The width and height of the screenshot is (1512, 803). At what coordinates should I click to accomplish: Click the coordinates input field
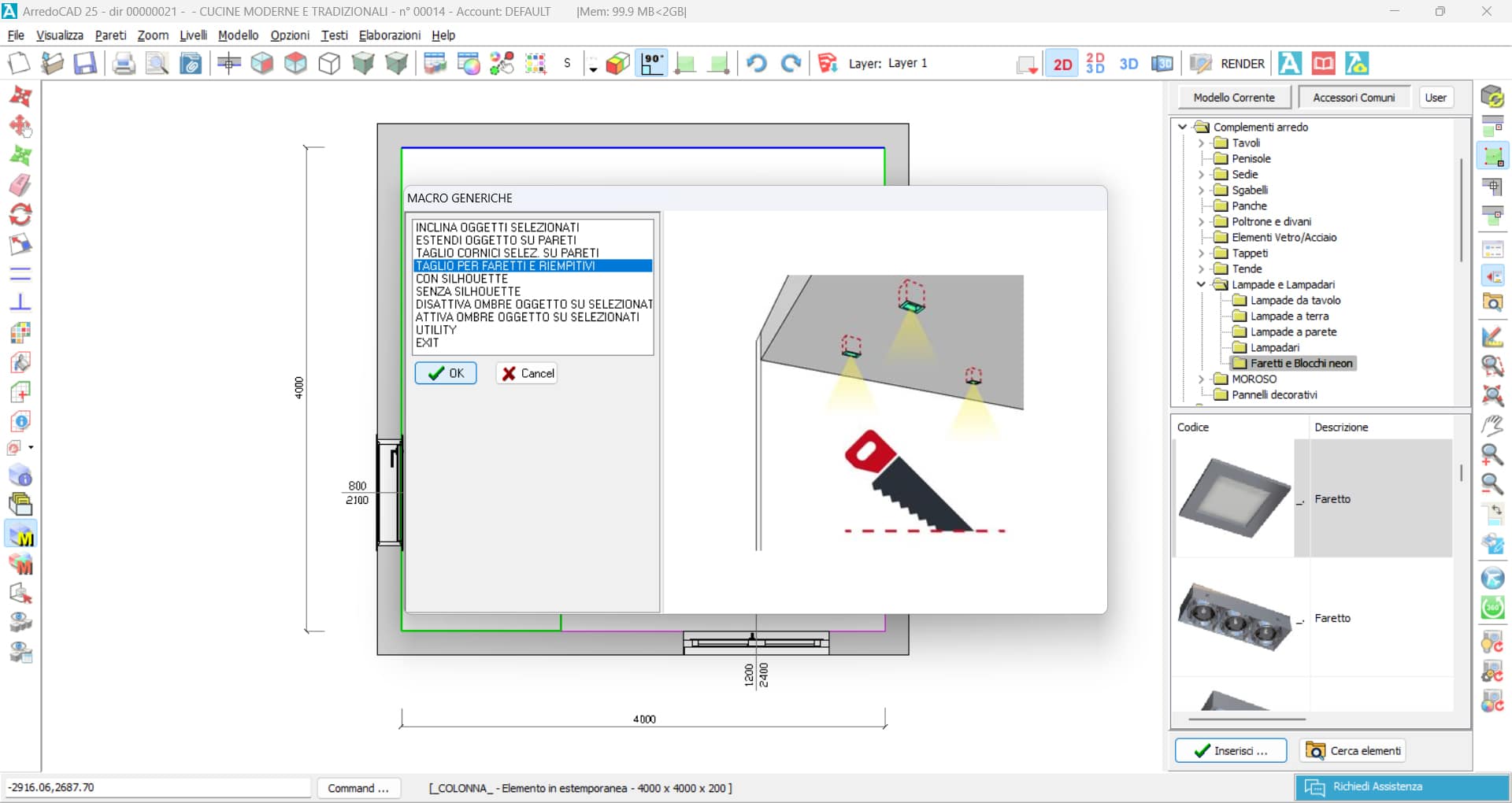(158, 788)
